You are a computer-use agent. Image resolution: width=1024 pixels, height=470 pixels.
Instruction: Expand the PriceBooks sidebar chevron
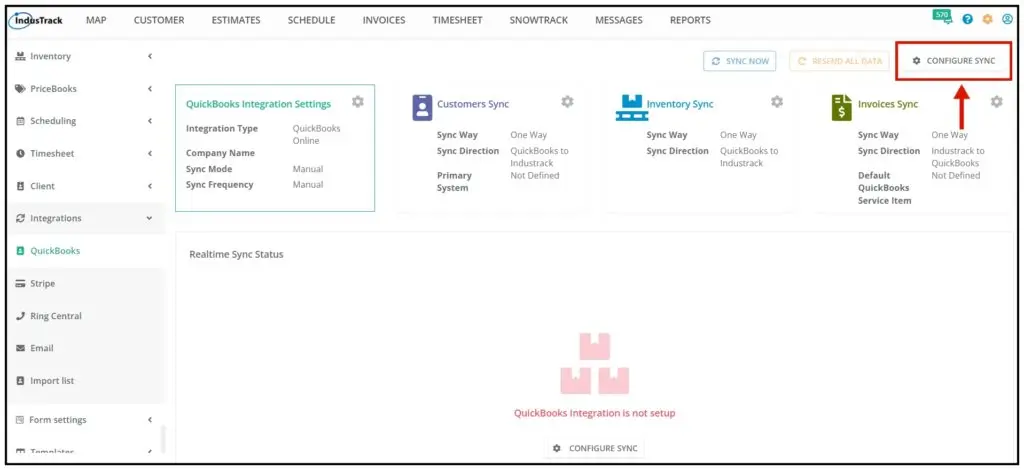point(150,89)
